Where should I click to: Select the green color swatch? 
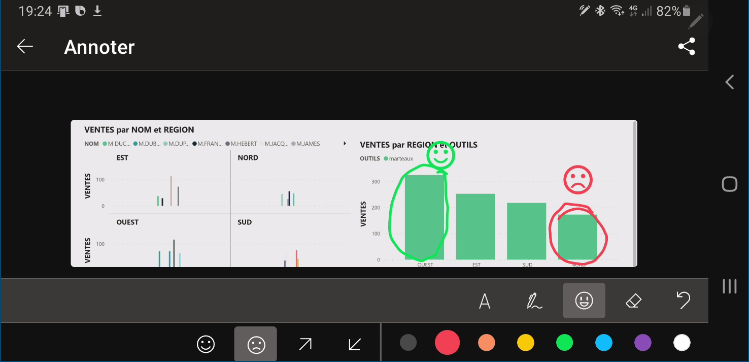pyautogui.click(x=565, y=342)
